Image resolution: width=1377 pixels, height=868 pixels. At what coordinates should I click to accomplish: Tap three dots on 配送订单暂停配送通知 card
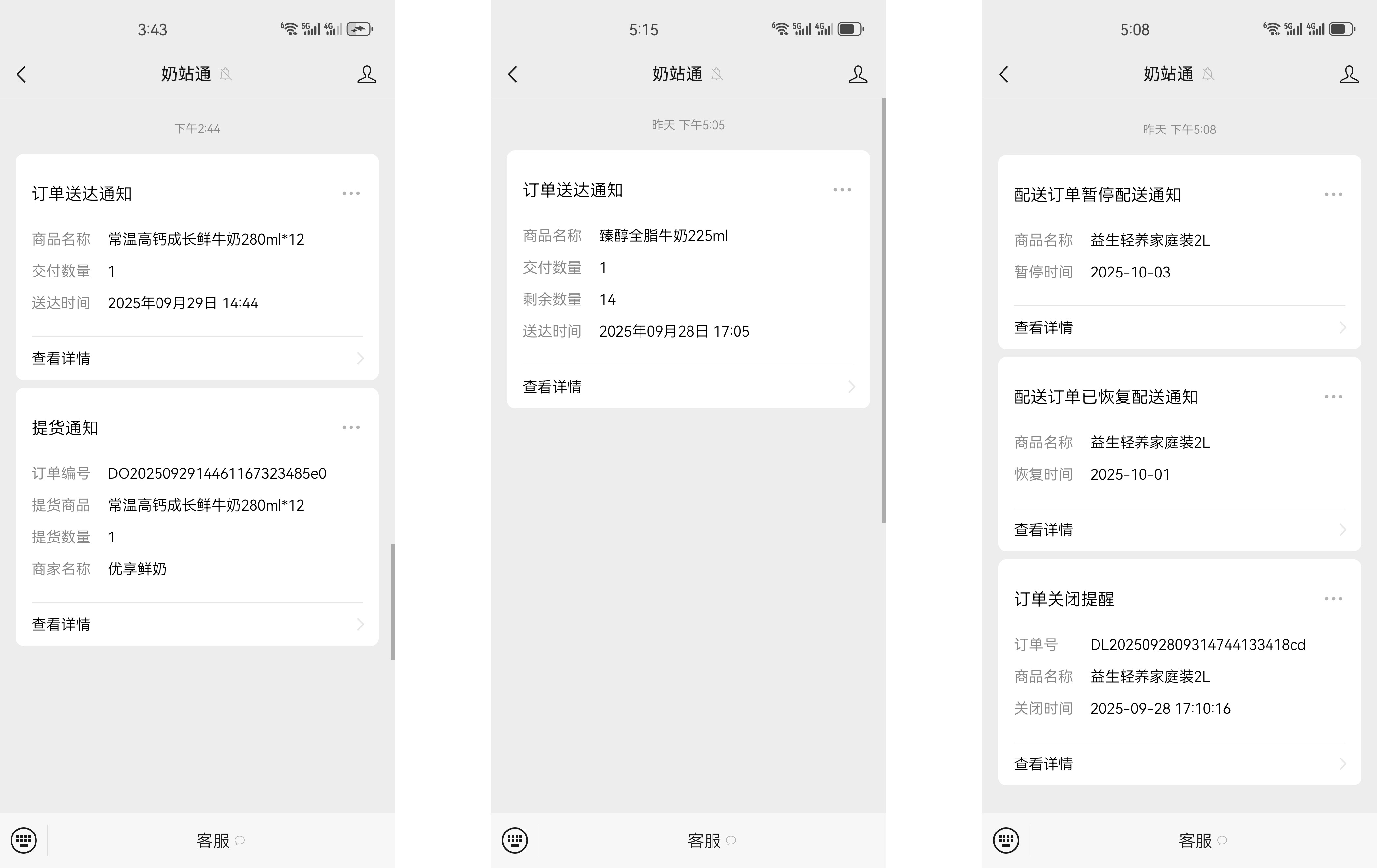[1333, 194]
